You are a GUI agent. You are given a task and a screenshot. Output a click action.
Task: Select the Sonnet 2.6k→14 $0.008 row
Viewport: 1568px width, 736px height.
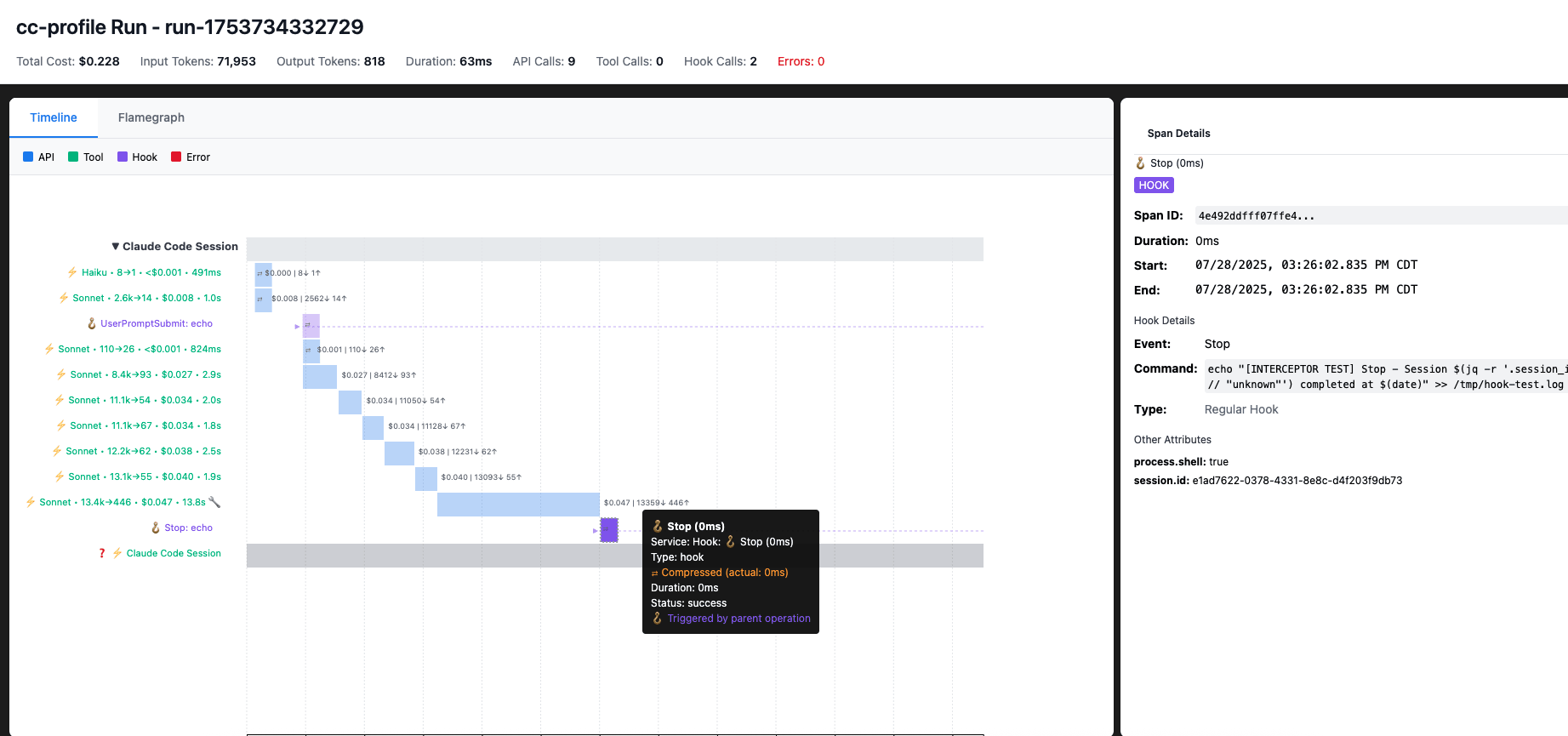(146, 298)
